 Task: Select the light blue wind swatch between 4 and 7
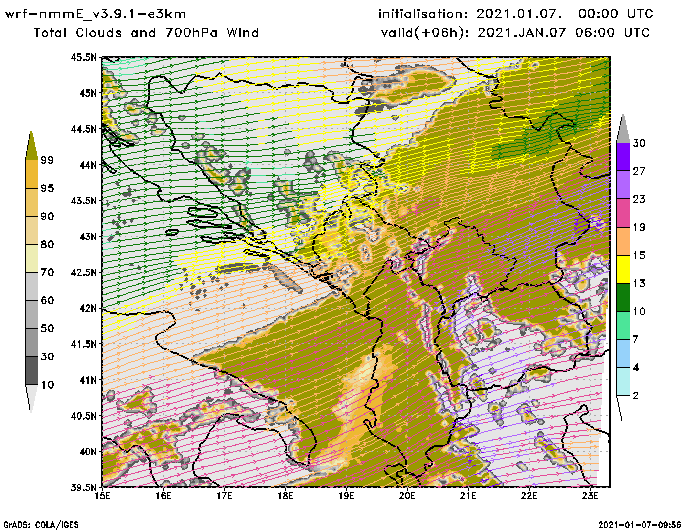point(623,354)
